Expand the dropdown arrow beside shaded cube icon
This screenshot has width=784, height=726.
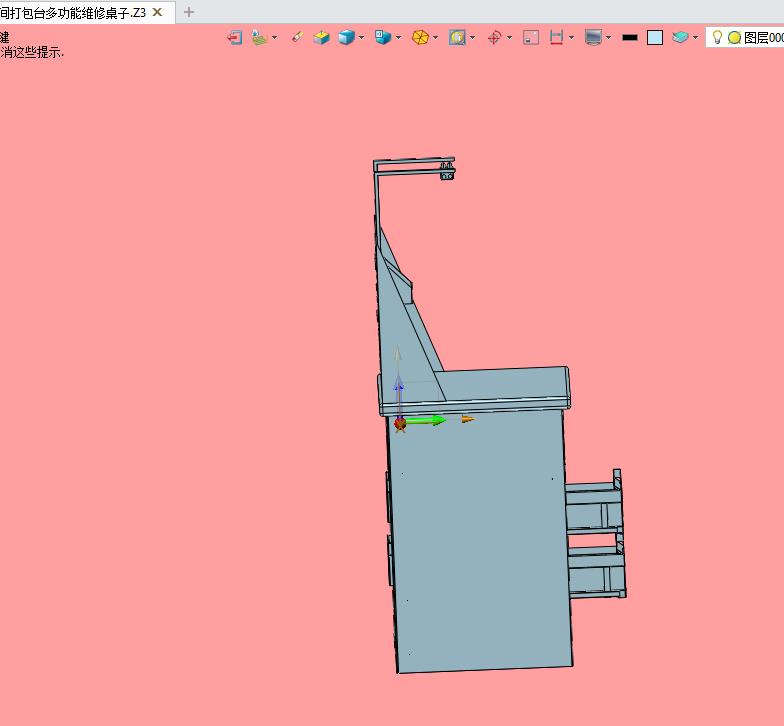361,38
